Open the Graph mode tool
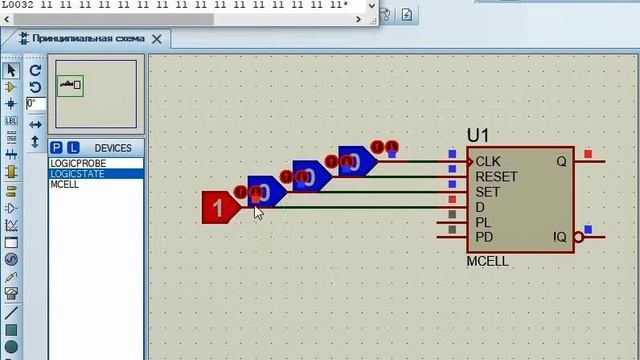The image size is (640, 360). [11, 225]
